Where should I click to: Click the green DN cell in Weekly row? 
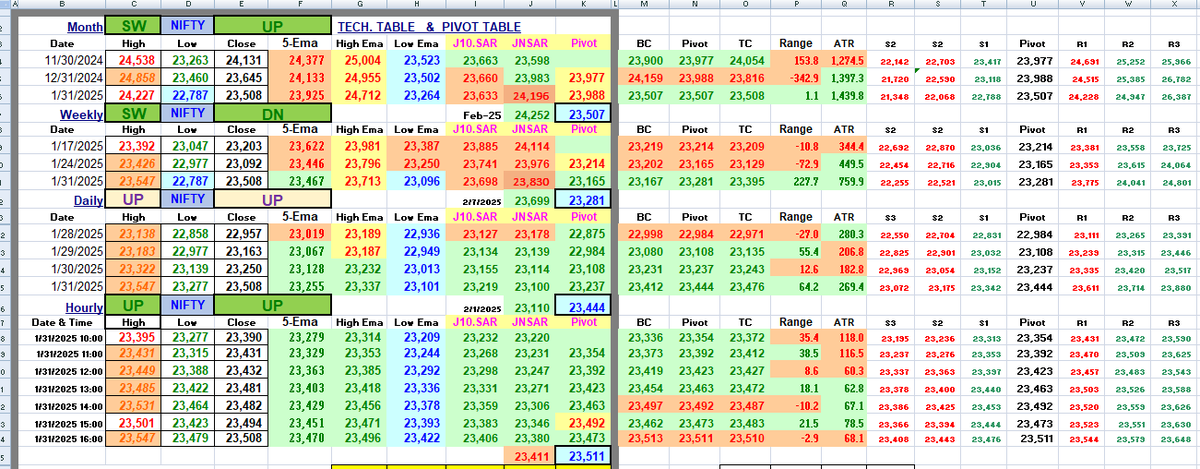(271, 113)
